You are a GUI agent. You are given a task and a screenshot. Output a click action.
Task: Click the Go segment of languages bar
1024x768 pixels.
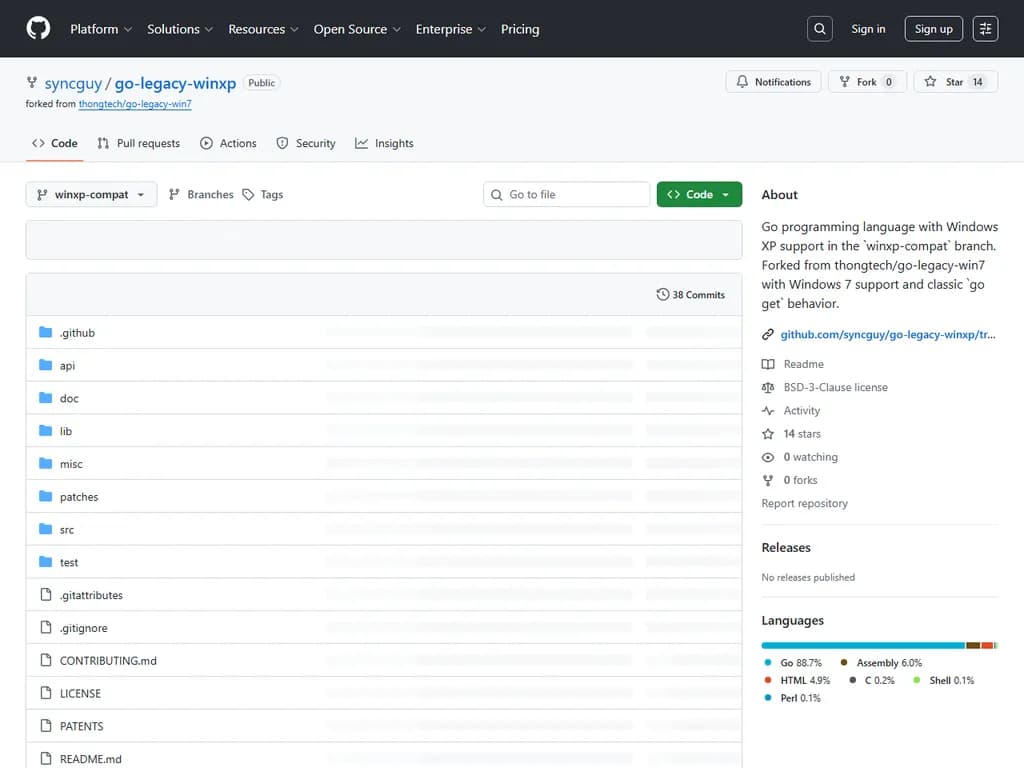click(862, 646)
